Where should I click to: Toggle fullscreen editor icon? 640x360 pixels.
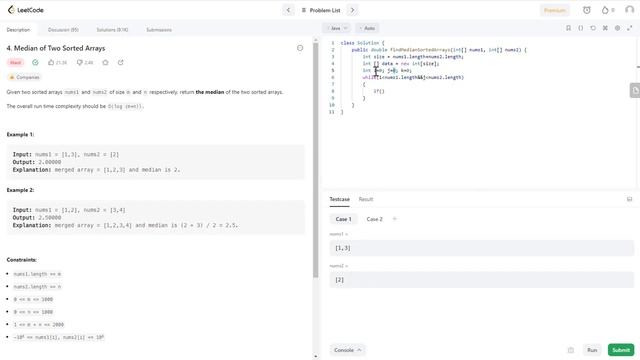[629, 28]
